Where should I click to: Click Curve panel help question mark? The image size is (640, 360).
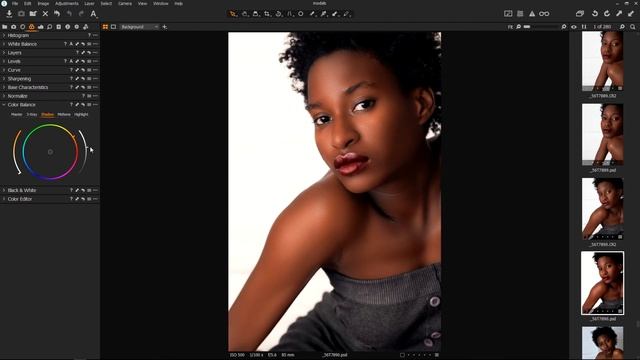pyautogui.click(x=71, y=70)
